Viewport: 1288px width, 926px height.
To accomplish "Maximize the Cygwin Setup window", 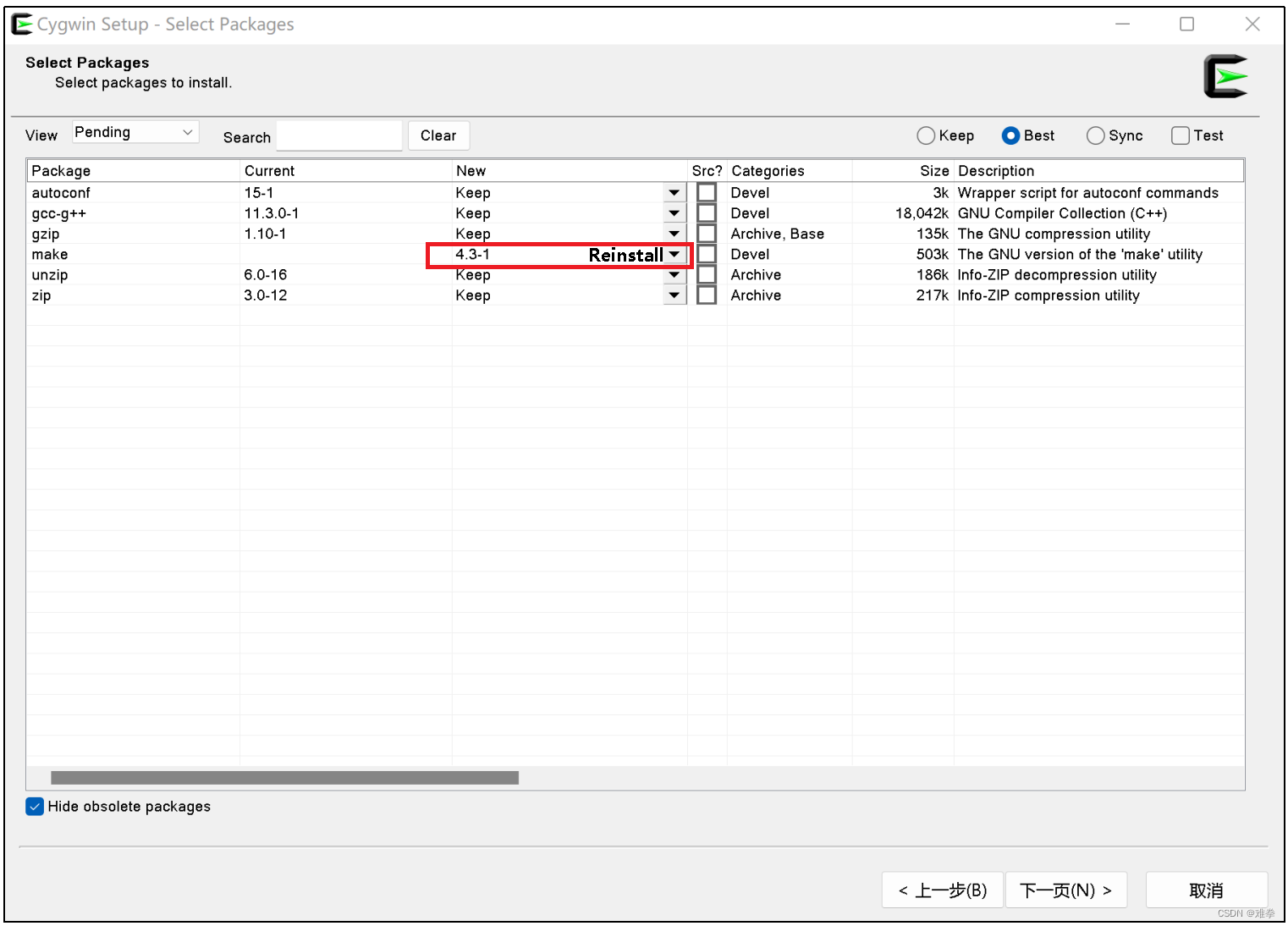I will point(1187,24).
